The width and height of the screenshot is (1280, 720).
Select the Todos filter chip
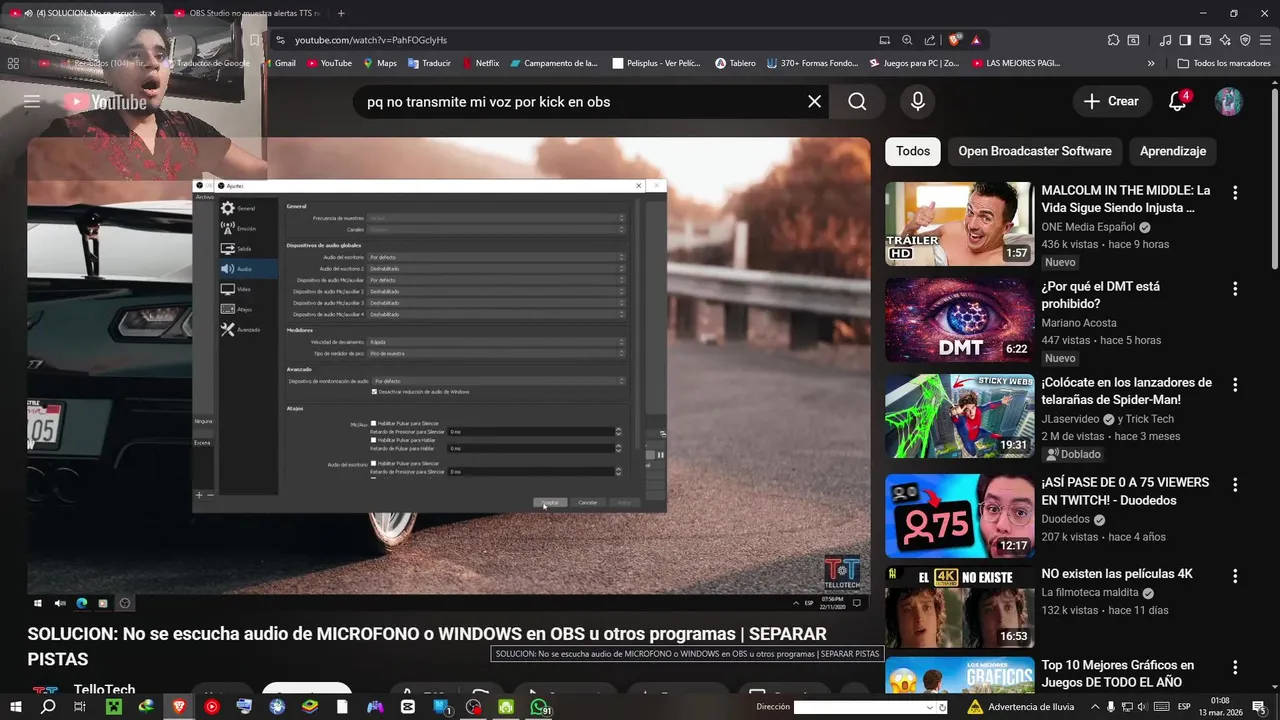click(912, 151)
